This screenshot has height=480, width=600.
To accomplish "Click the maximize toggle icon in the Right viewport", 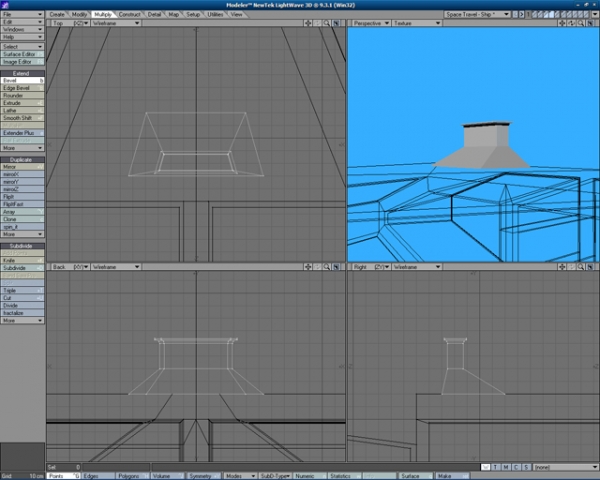I will click(x=590, y=267).
